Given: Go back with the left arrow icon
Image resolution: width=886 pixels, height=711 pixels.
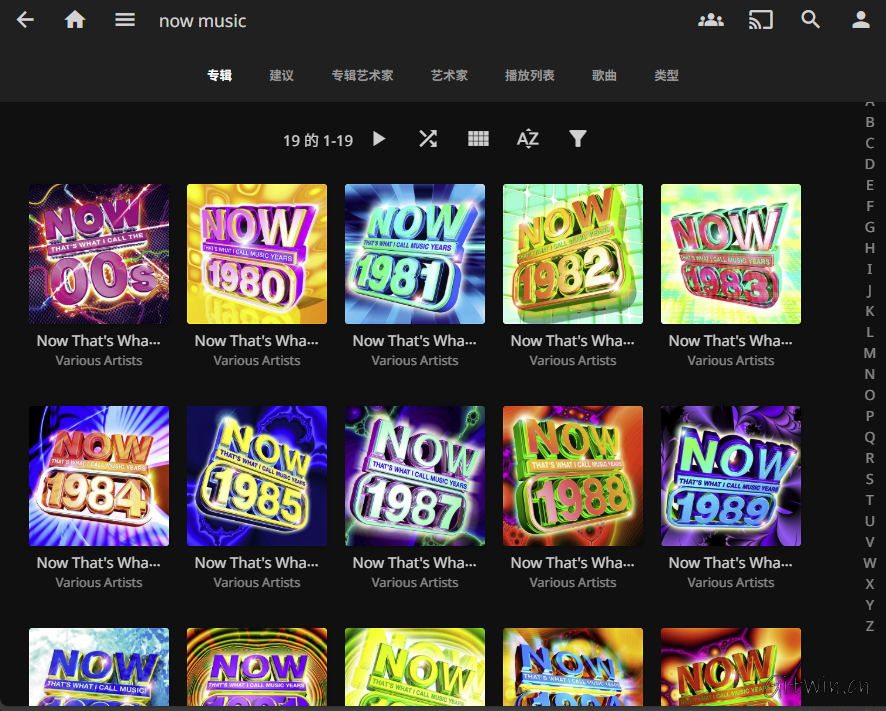Looking at the screenshot, I should pos(25,20).
